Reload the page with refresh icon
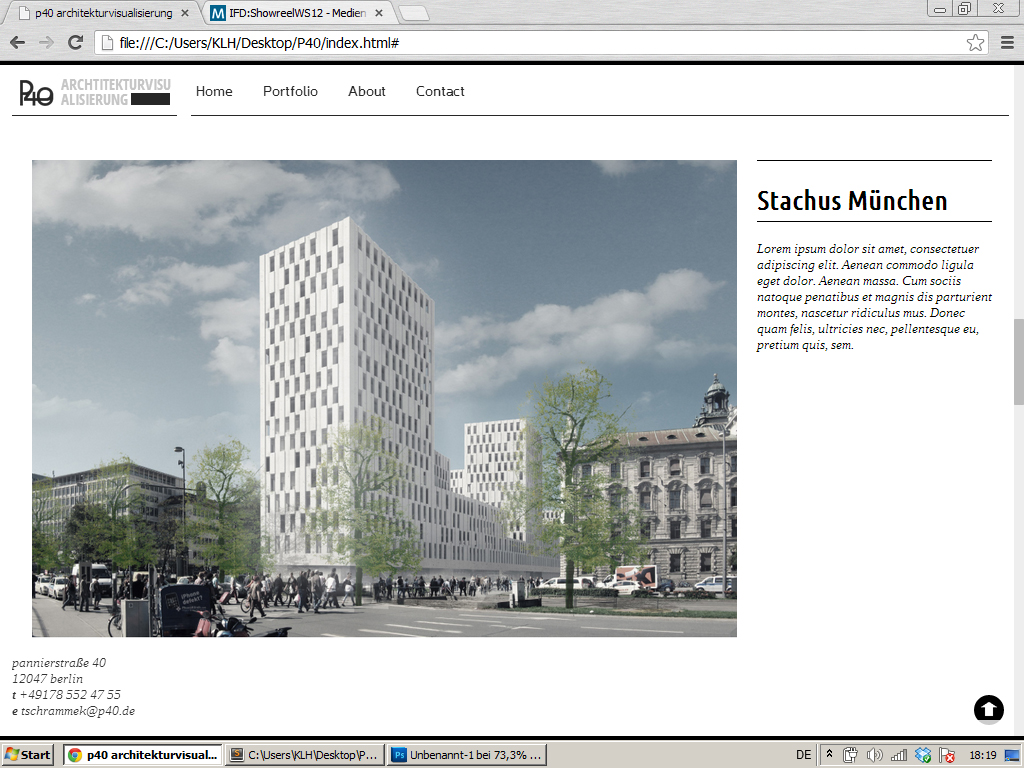This screenshot has height=768, width=1024. pos(75,43)
